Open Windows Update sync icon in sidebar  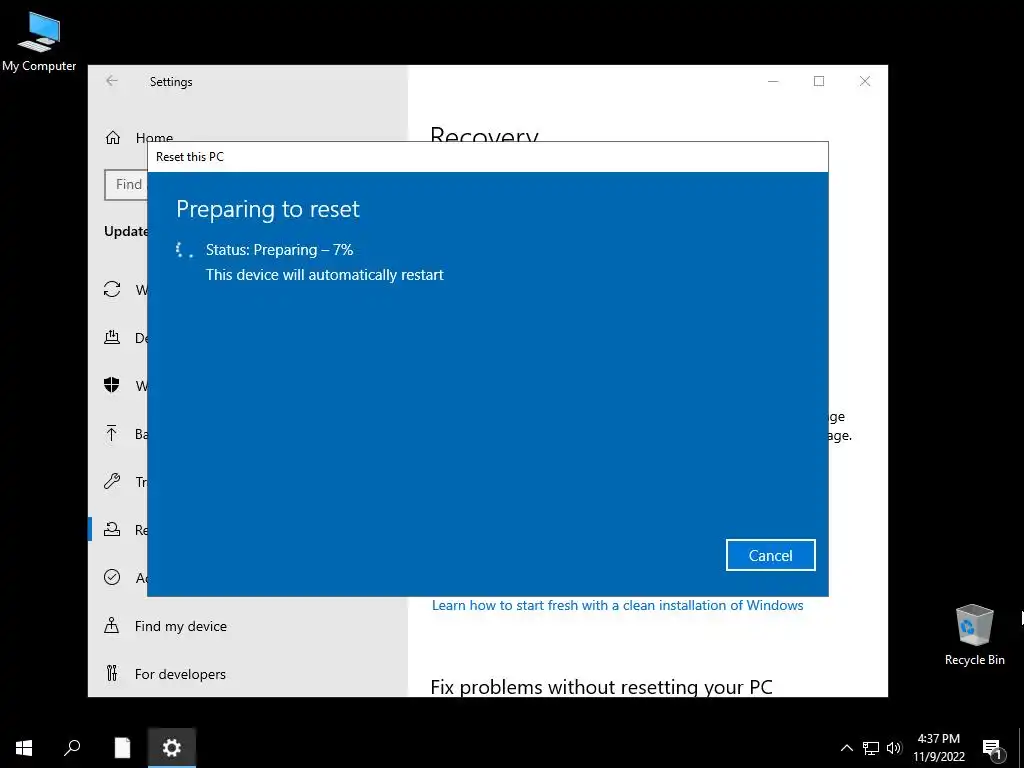pyautogui.click(x=112, y=289)
